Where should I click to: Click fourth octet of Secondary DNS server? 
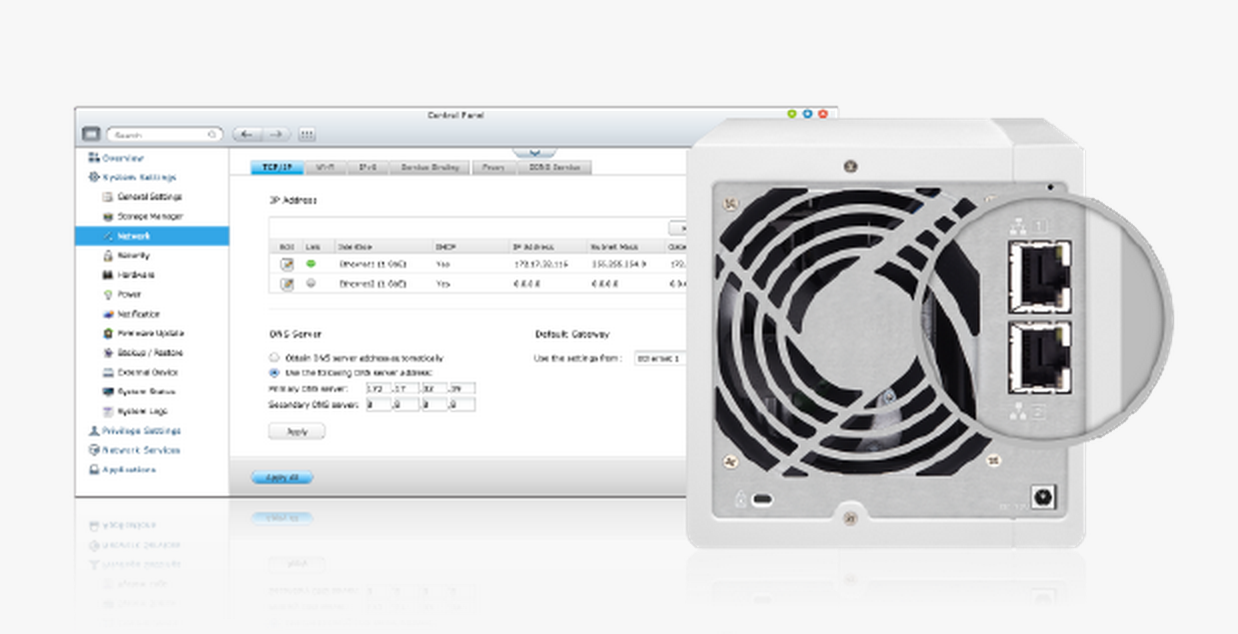(x=461, y=404)
